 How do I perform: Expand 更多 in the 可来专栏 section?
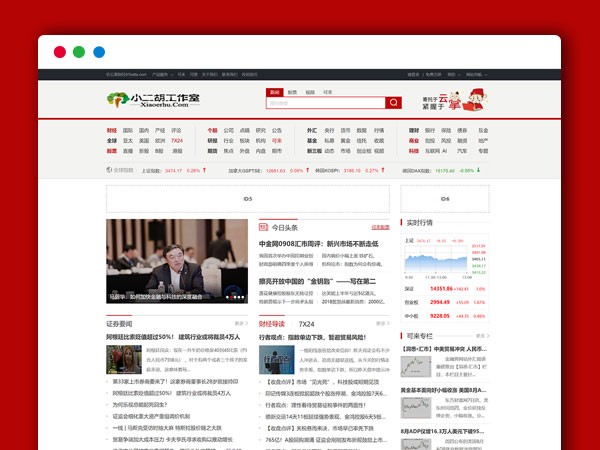pyautogui.click(x=481, y=336)
